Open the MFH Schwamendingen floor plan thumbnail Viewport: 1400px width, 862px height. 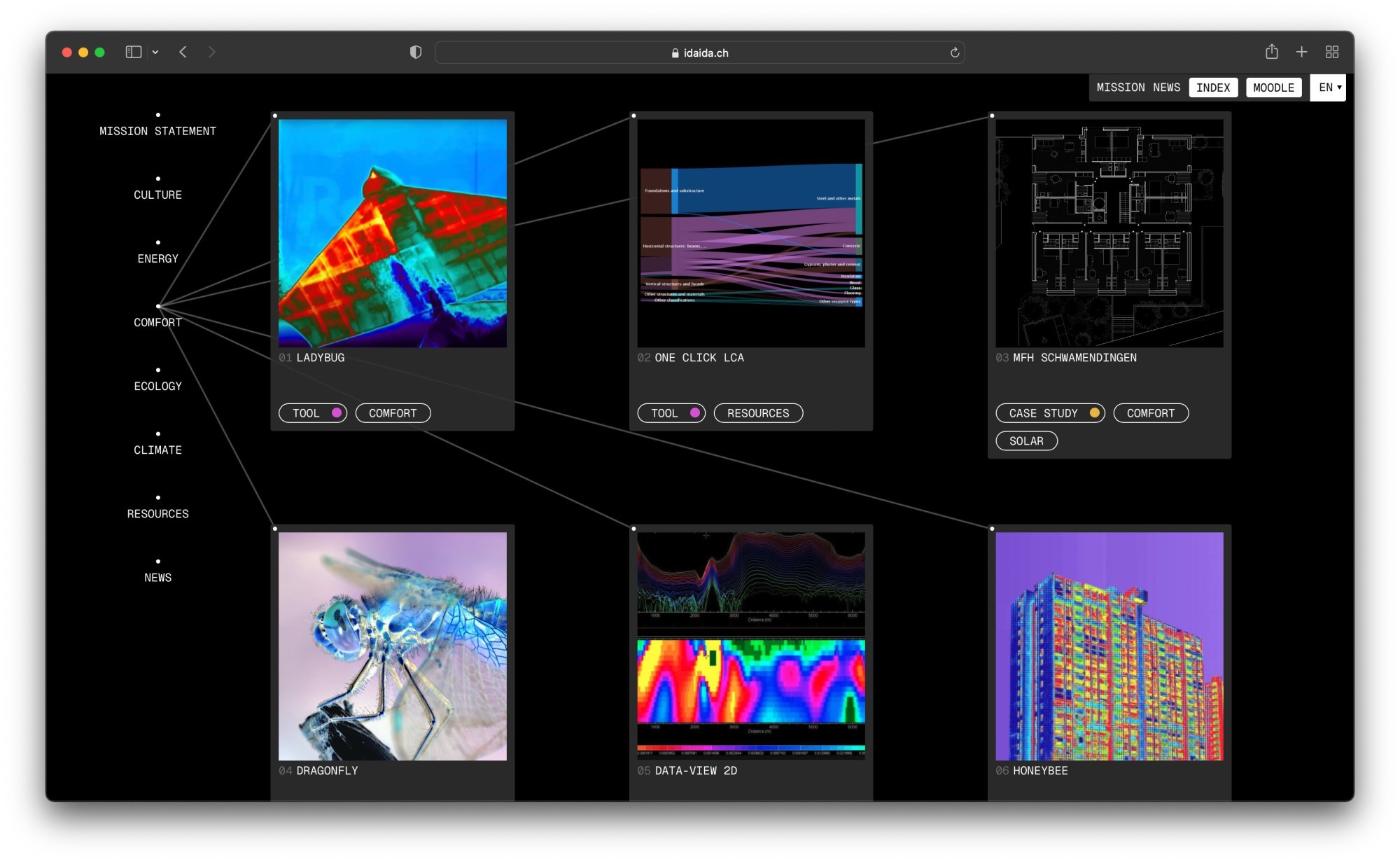click(x=1109, y=233)
